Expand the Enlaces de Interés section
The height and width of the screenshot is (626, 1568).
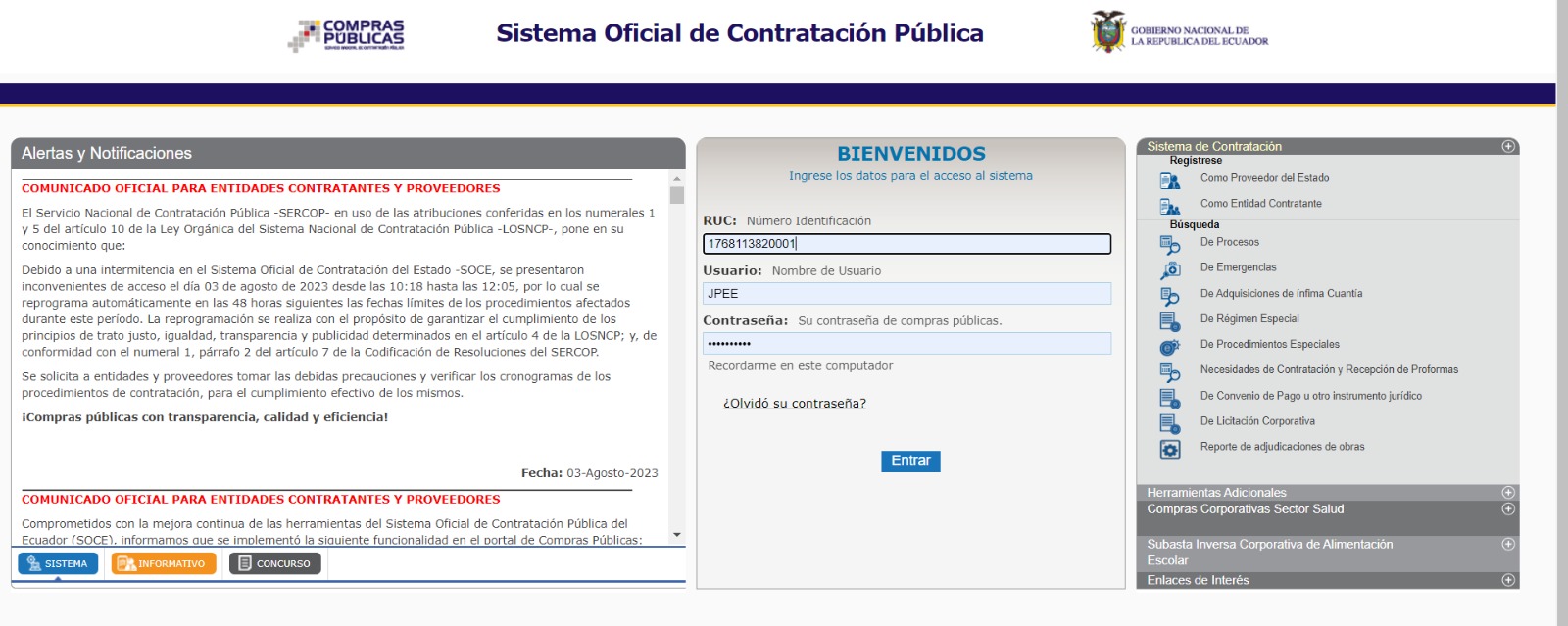(1508, 580)
